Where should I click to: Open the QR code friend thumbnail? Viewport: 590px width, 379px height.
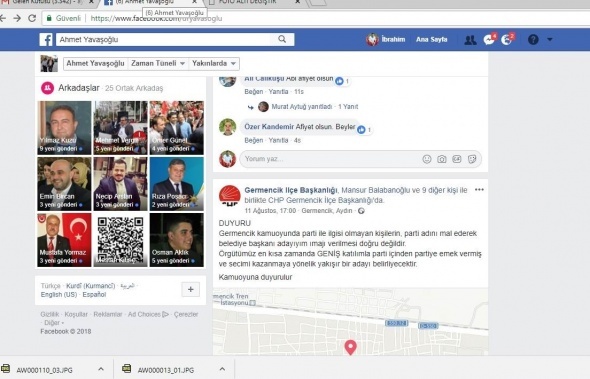click(120, 240)
